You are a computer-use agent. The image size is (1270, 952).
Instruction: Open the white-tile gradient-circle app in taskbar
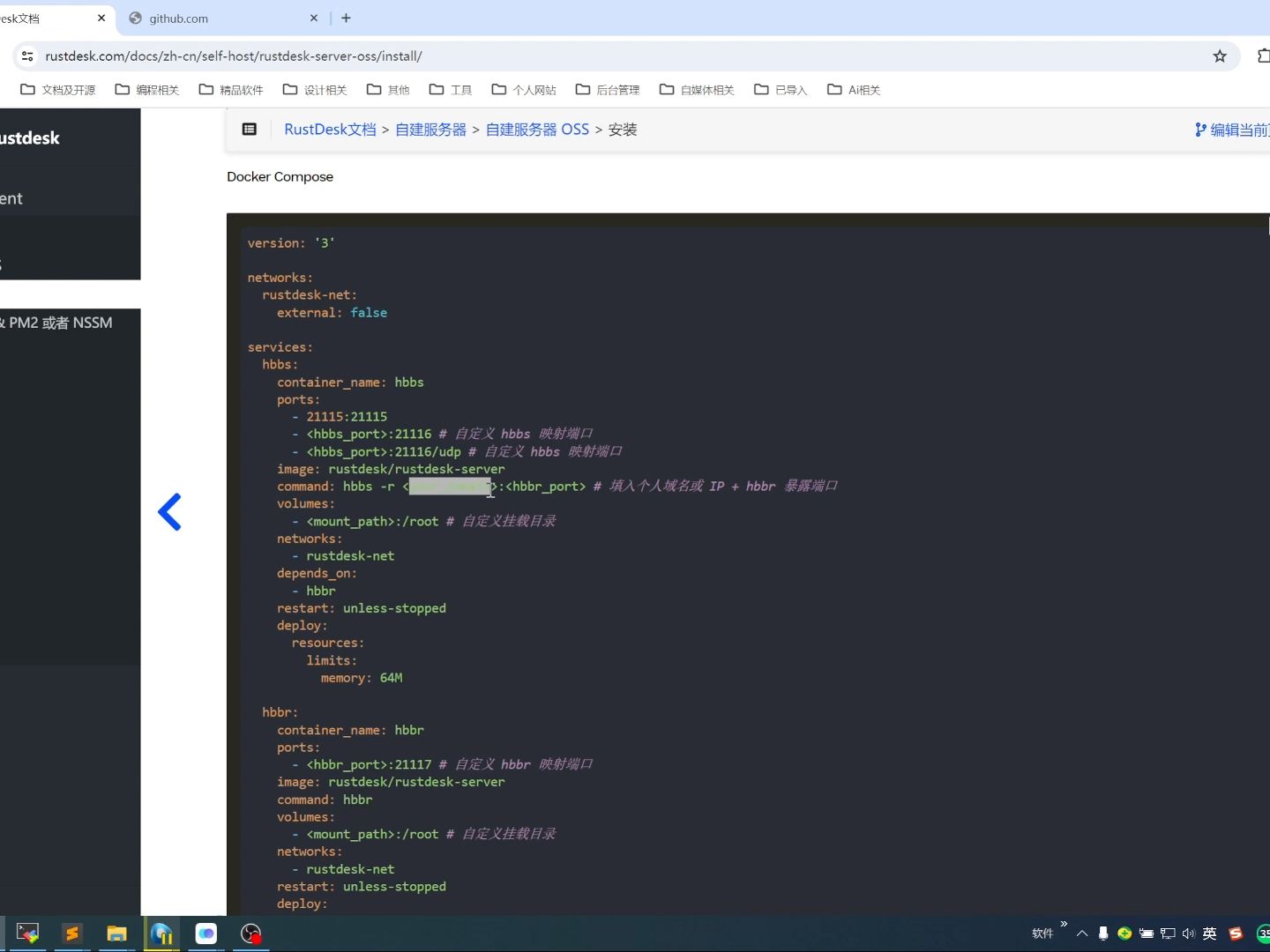pos(205,933)
